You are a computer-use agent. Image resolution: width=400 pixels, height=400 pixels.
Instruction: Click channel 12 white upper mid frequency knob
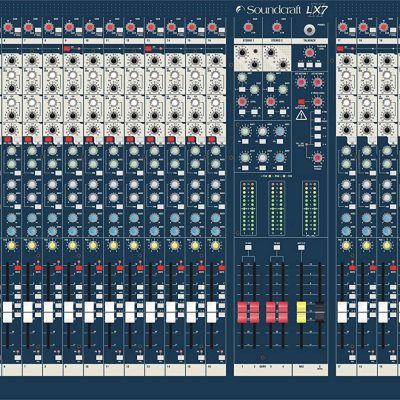[134, 75]
